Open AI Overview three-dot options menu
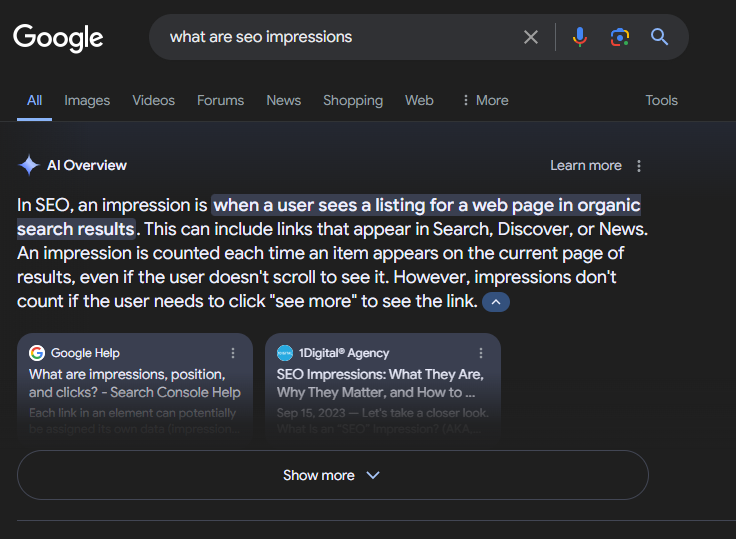Screen dimensions: 736x539 click(x=640, y=166)
